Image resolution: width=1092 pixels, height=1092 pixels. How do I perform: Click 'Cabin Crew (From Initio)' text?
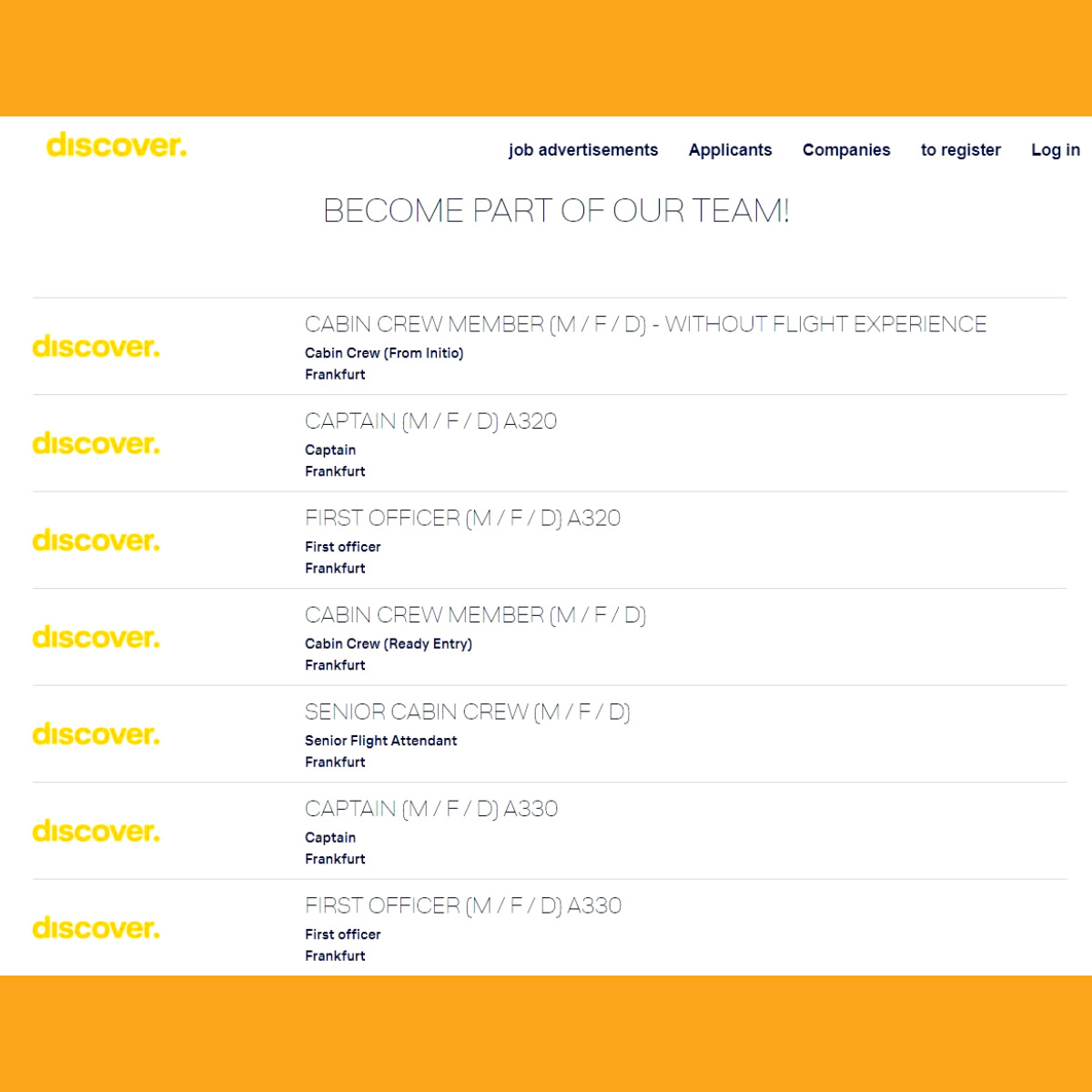384,353
